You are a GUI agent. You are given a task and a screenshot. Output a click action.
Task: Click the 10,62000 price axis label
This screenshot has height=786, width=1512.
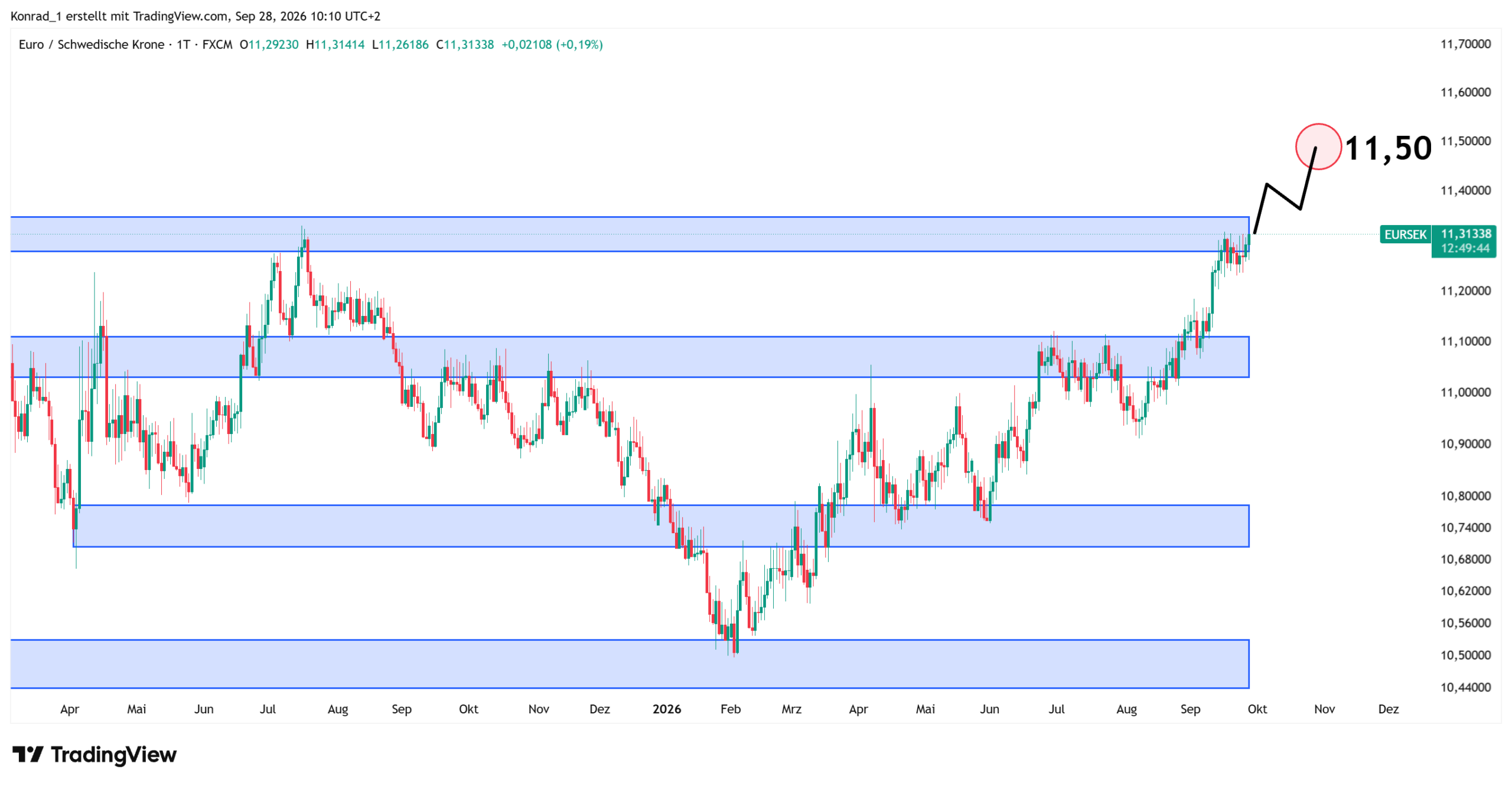pos(1465,591)
